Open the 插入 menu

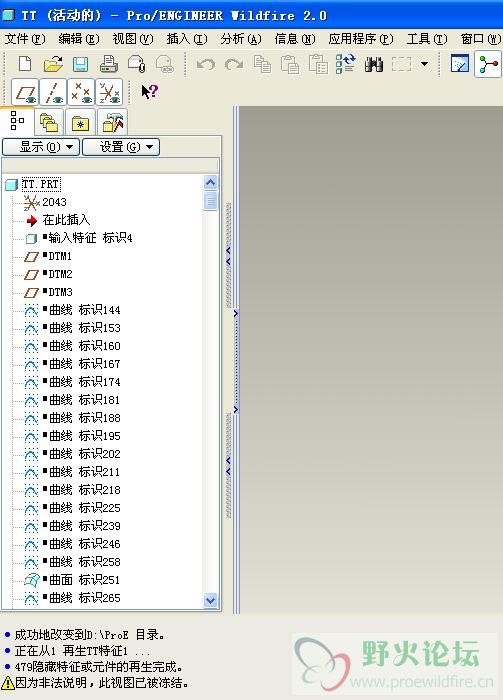(x=187, y=39)
